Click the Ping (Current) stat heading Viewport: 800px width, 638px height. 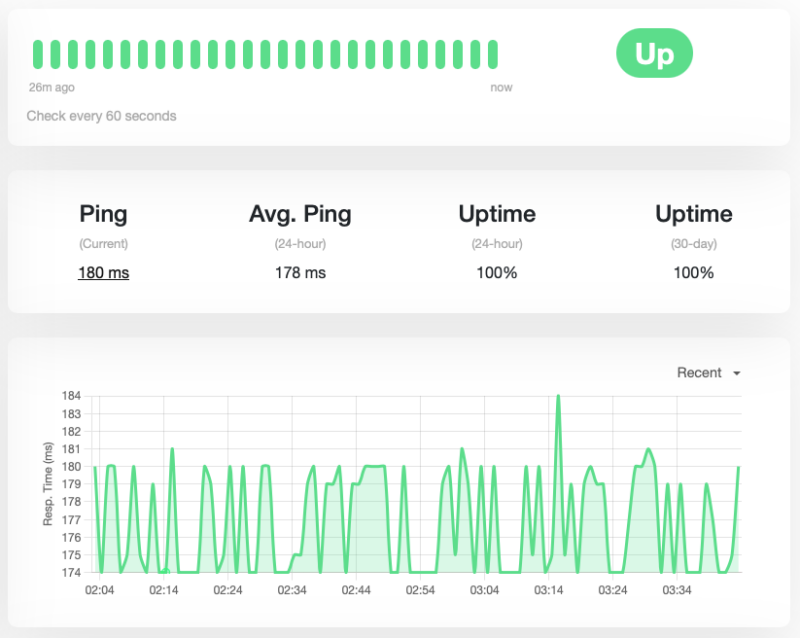pos(101,214)
